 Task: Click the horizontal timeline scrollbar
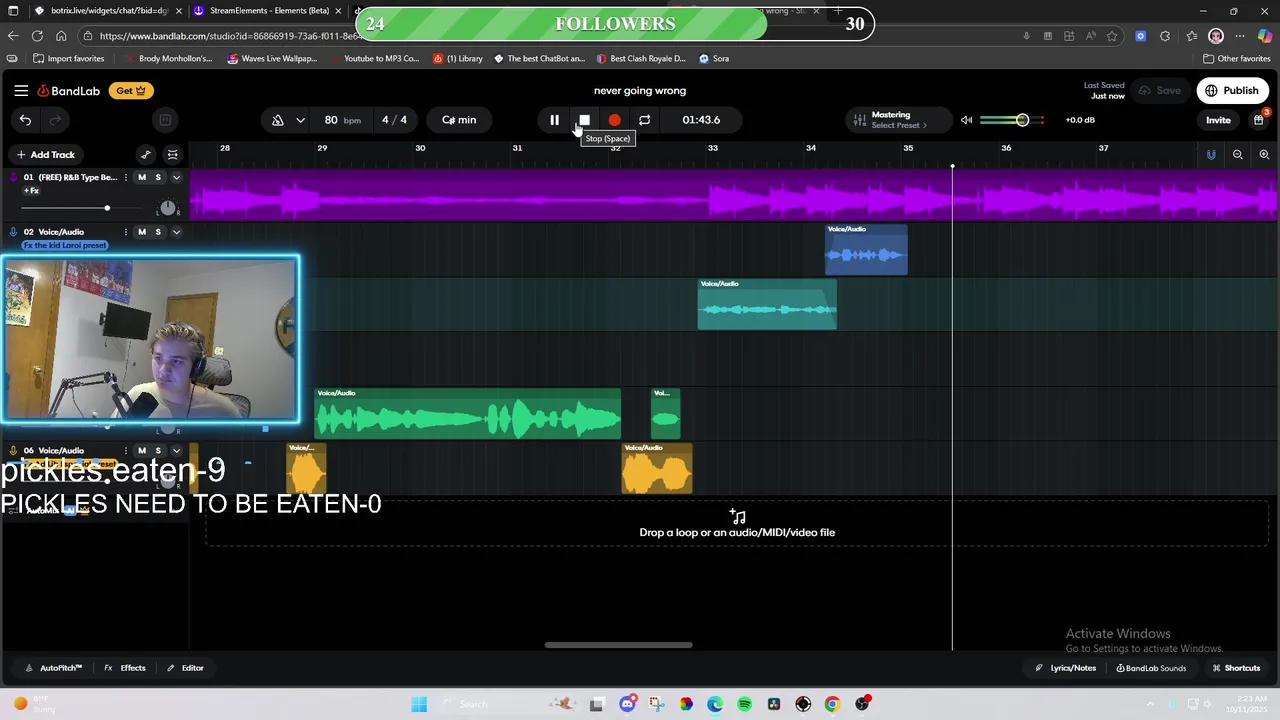(x=618, y=645)
